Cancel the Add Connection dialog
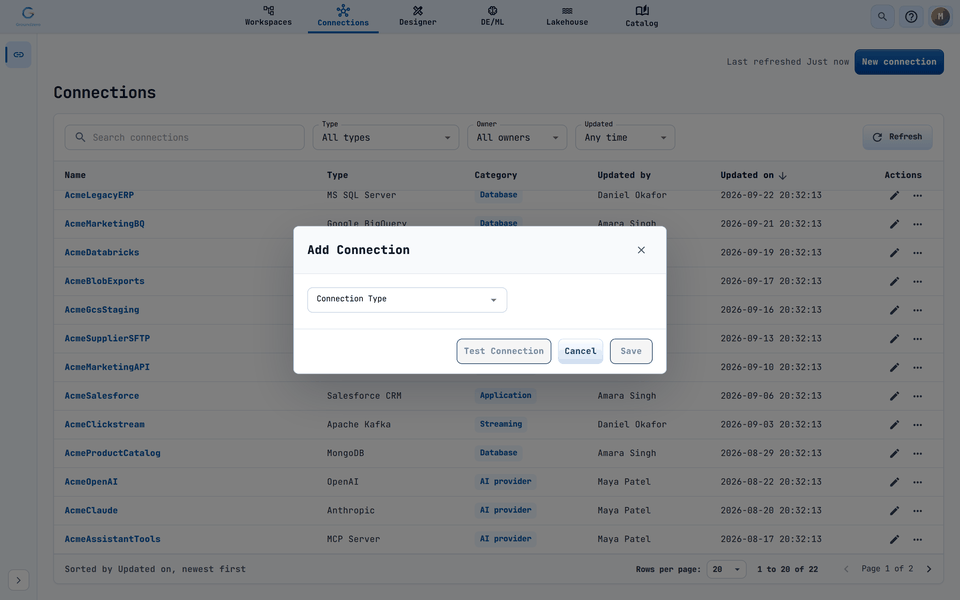Screen dimensions: 960x600 pos(580,351)
